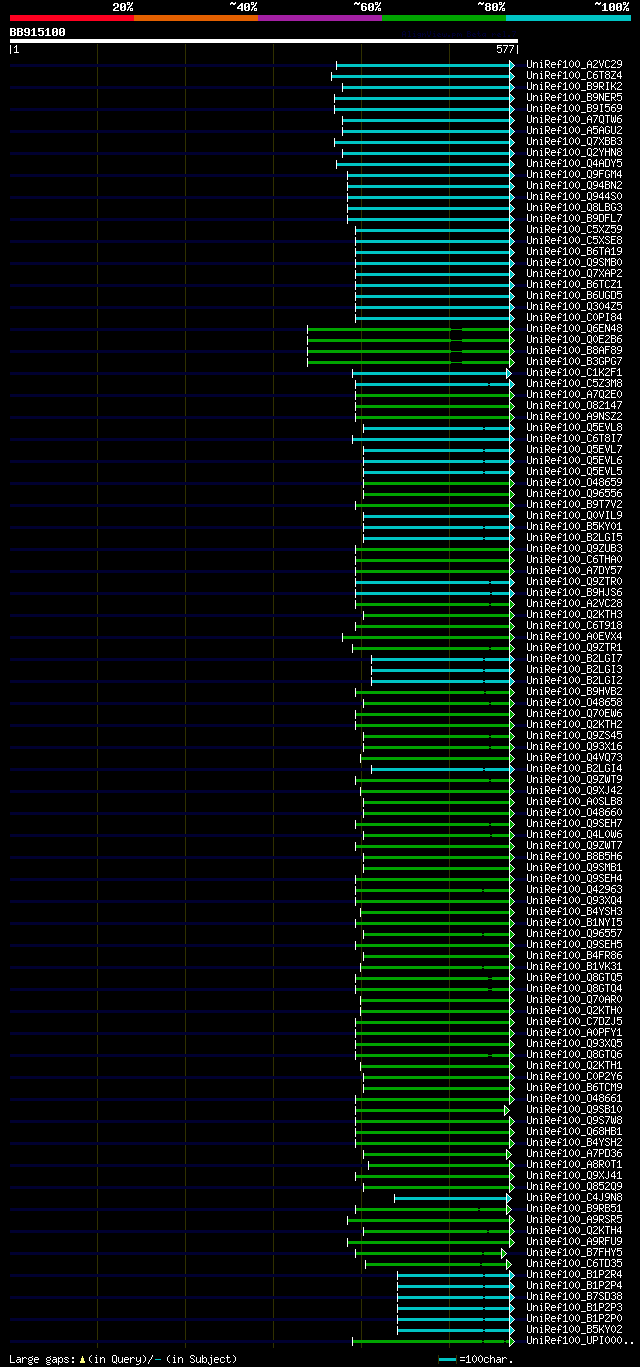Screen dimensions: 640x1367
Task: Open hit UniRef100_B9HJS6
Action: 574,592
